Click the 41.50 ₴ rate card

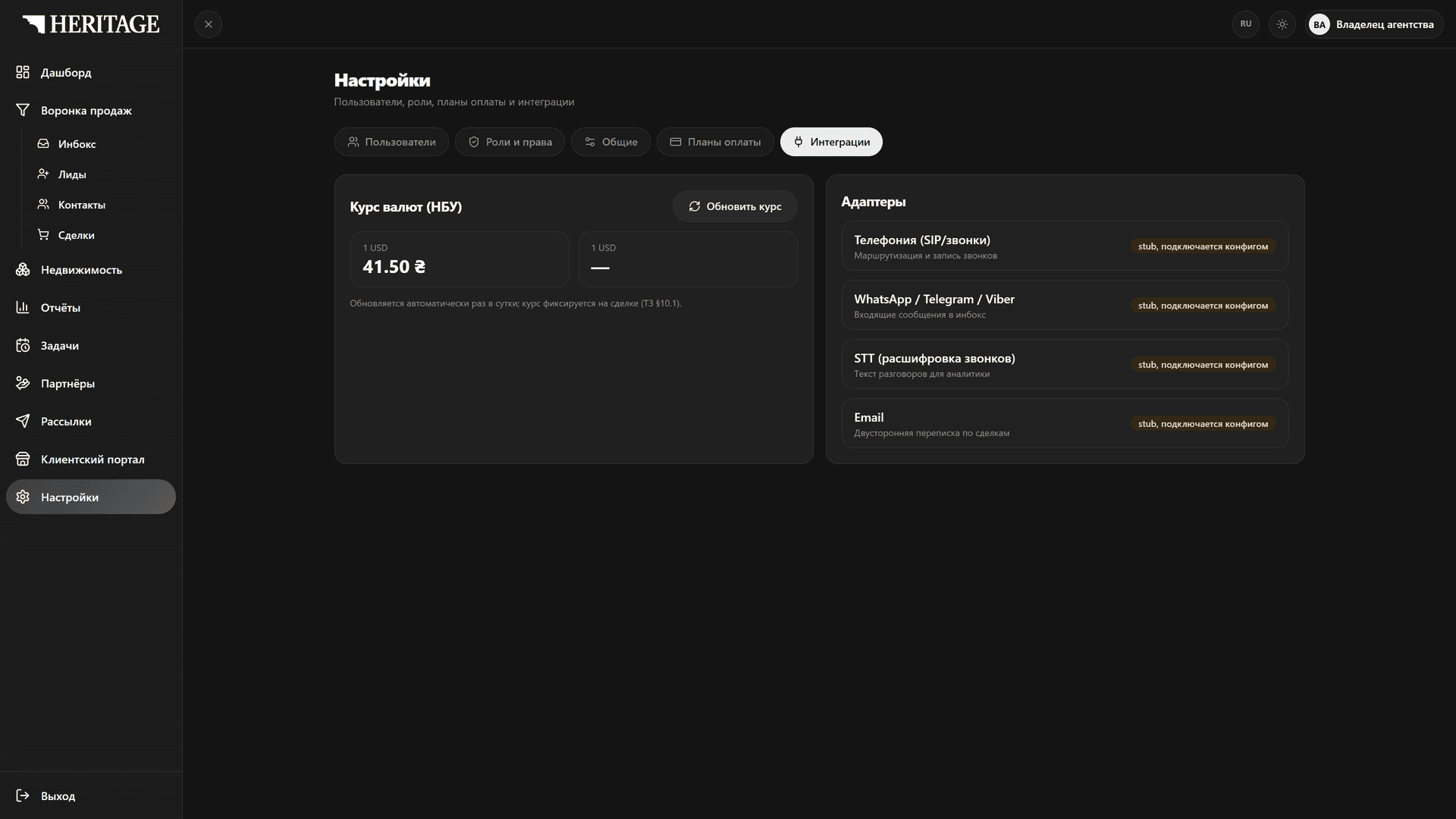point(460,259)
